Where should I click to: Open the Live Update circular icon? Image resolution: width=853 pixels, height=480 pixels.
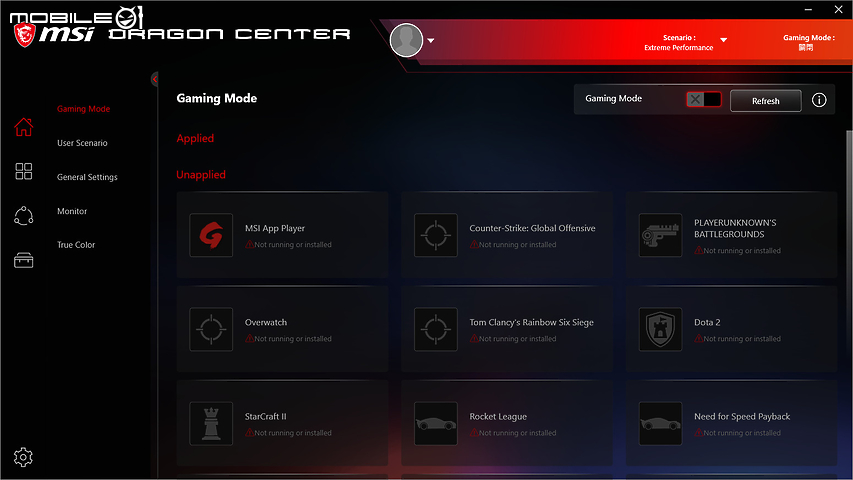(23, 216)
